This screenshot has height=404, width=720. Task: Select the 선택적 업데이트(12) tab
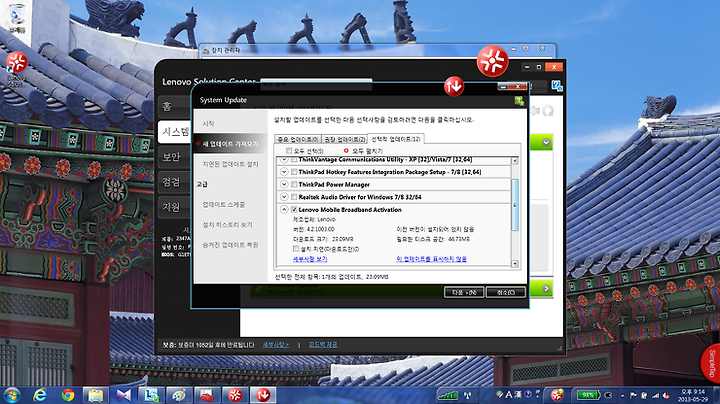(x=396, y=139)
